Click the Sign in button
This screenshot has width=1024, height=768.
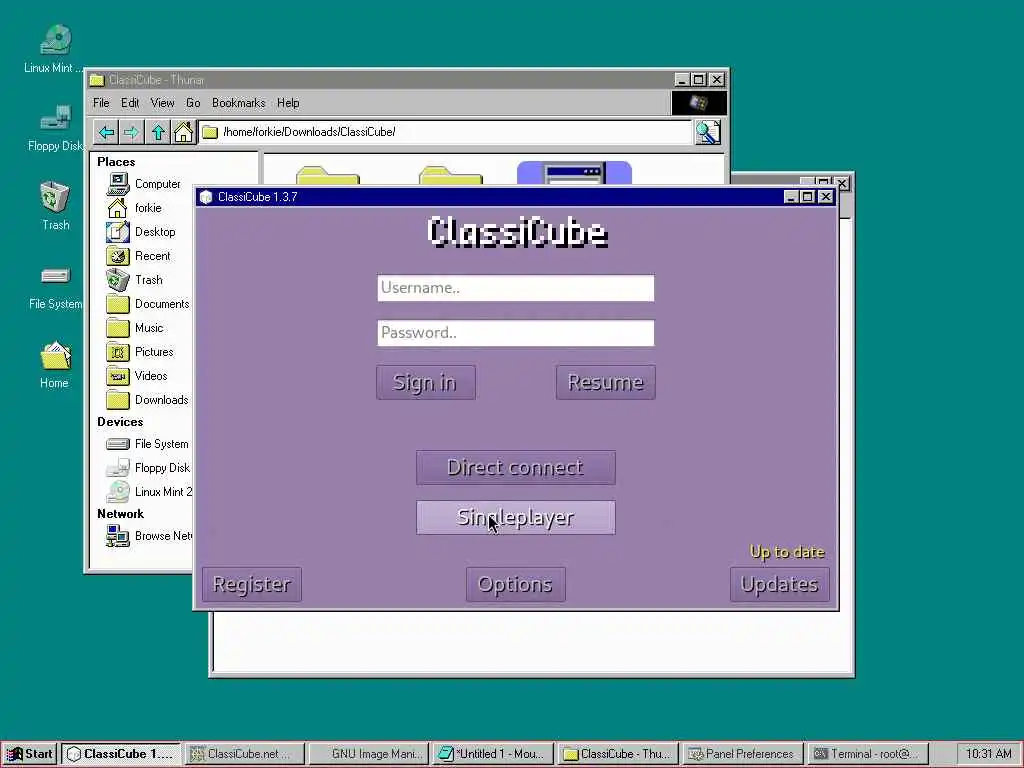(x=426, y=382)
